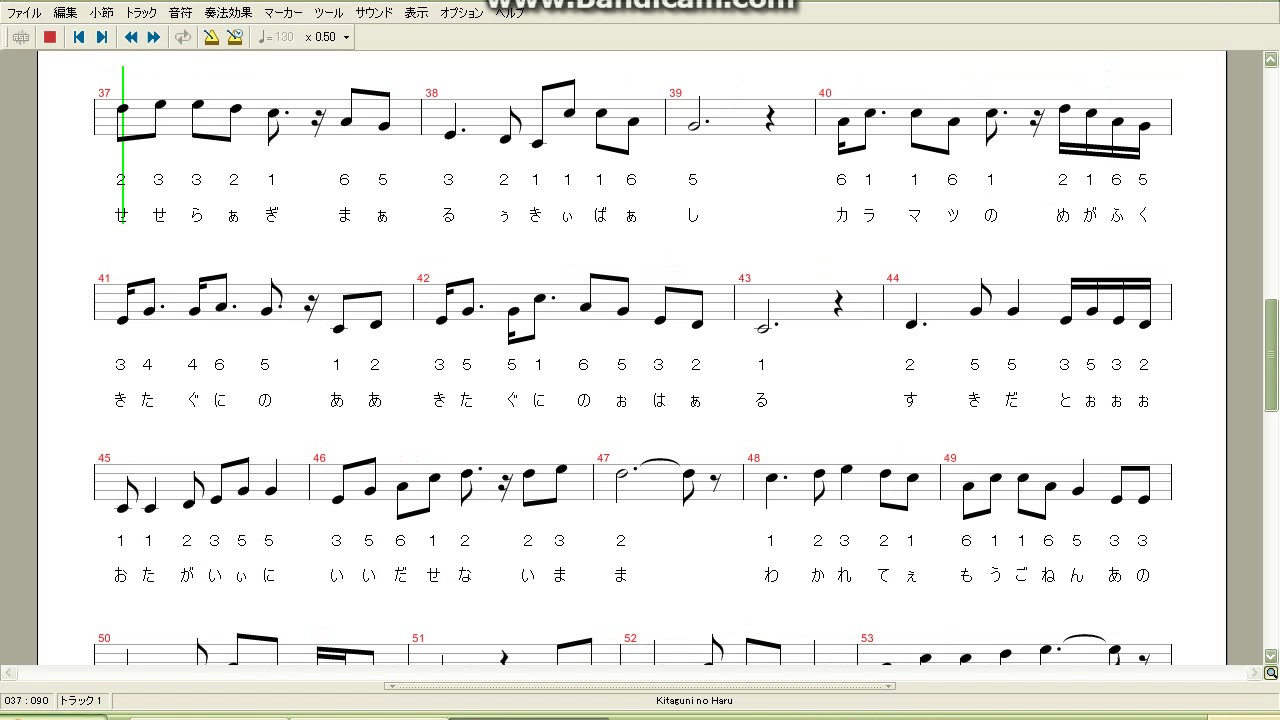Image resolution: width=1280 pixels, height=720 pixels.
Task: Click measure number 50
Action: click(104, 638)
